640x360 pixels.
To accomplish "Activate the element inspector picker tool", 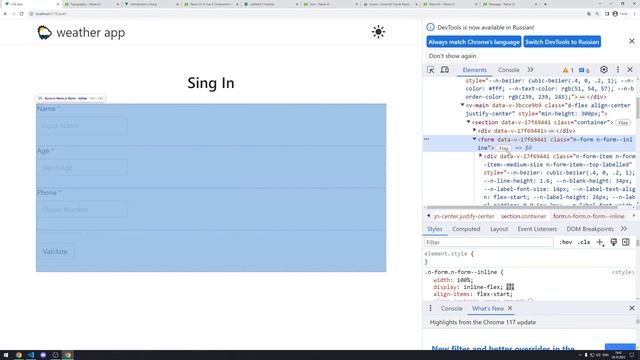I will coord(431,70).
